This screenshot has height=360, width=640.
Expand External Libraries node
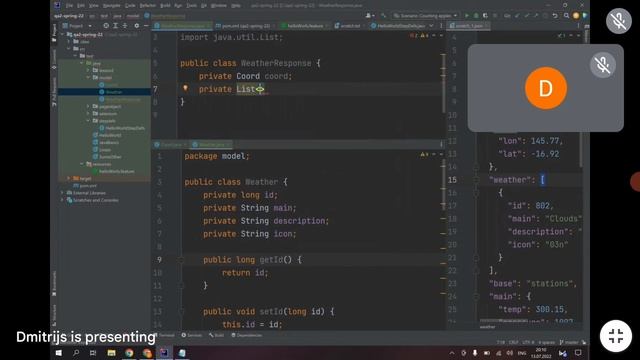[x=62, y=193]
